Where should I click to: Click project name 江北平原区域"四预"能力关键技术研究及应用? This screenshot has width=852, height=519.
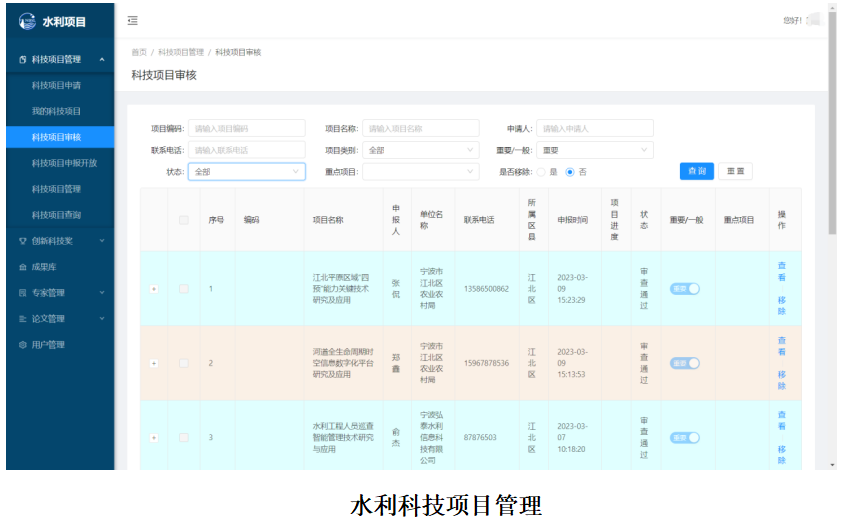click(342, 289)
